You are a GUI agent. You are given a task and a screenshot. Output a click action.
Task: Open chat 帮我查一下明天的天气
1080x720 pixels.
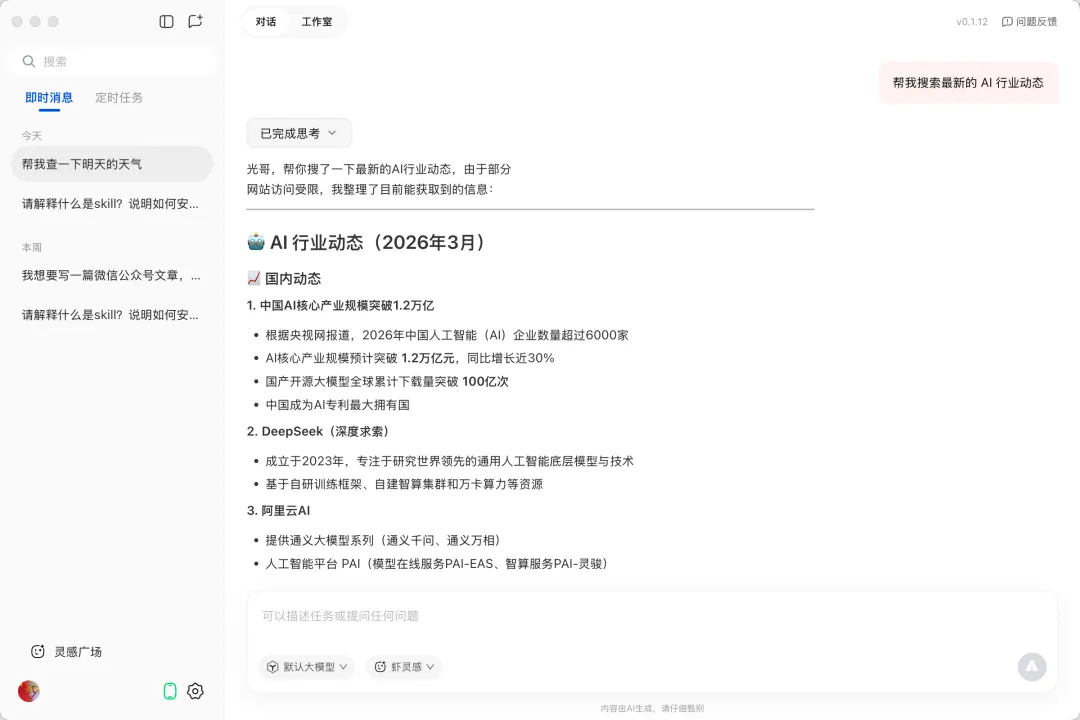tap(112, 164)
